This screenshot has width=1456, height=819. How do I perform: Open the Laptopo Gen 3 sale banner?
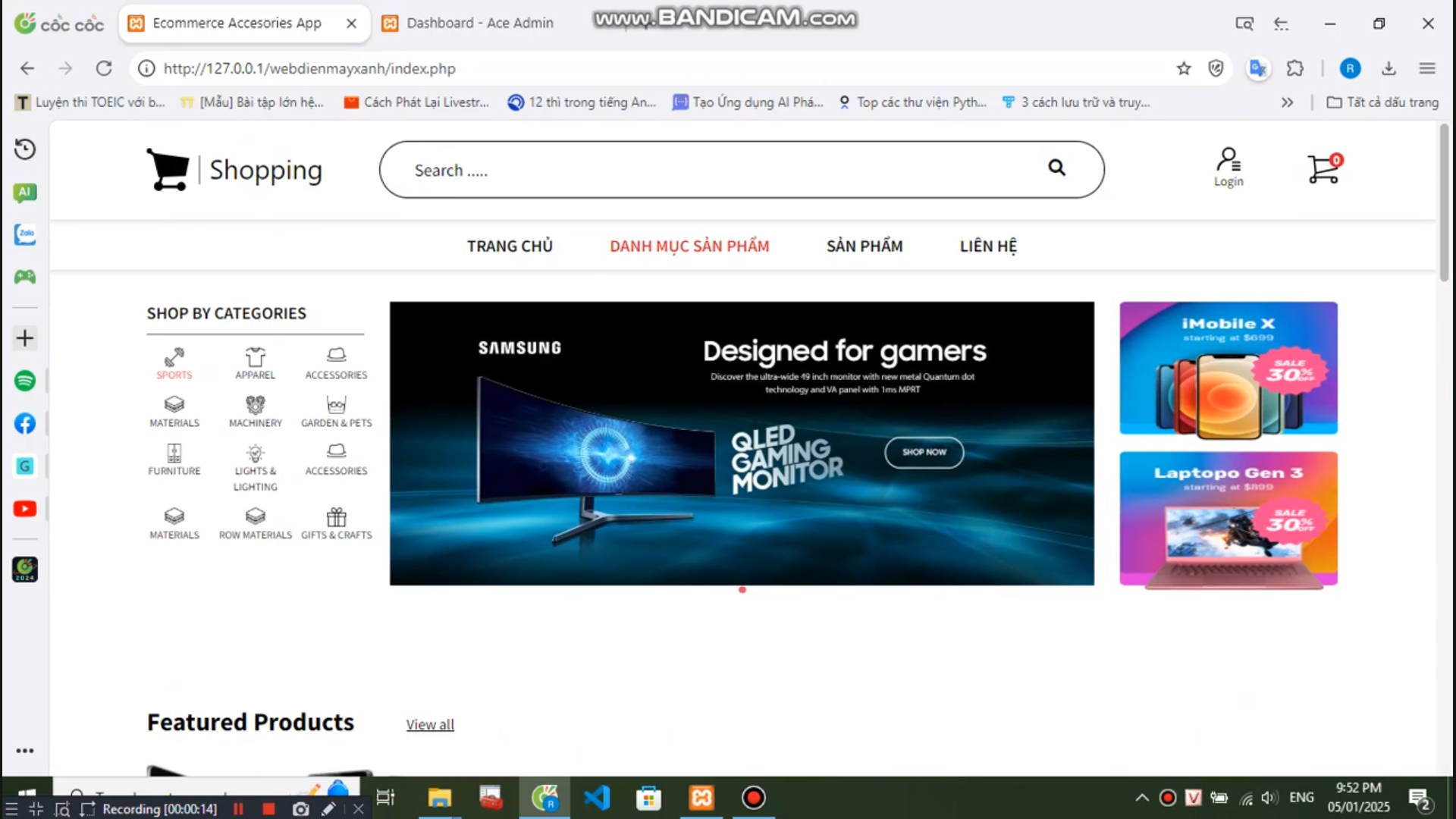[x=1228, y=519]
